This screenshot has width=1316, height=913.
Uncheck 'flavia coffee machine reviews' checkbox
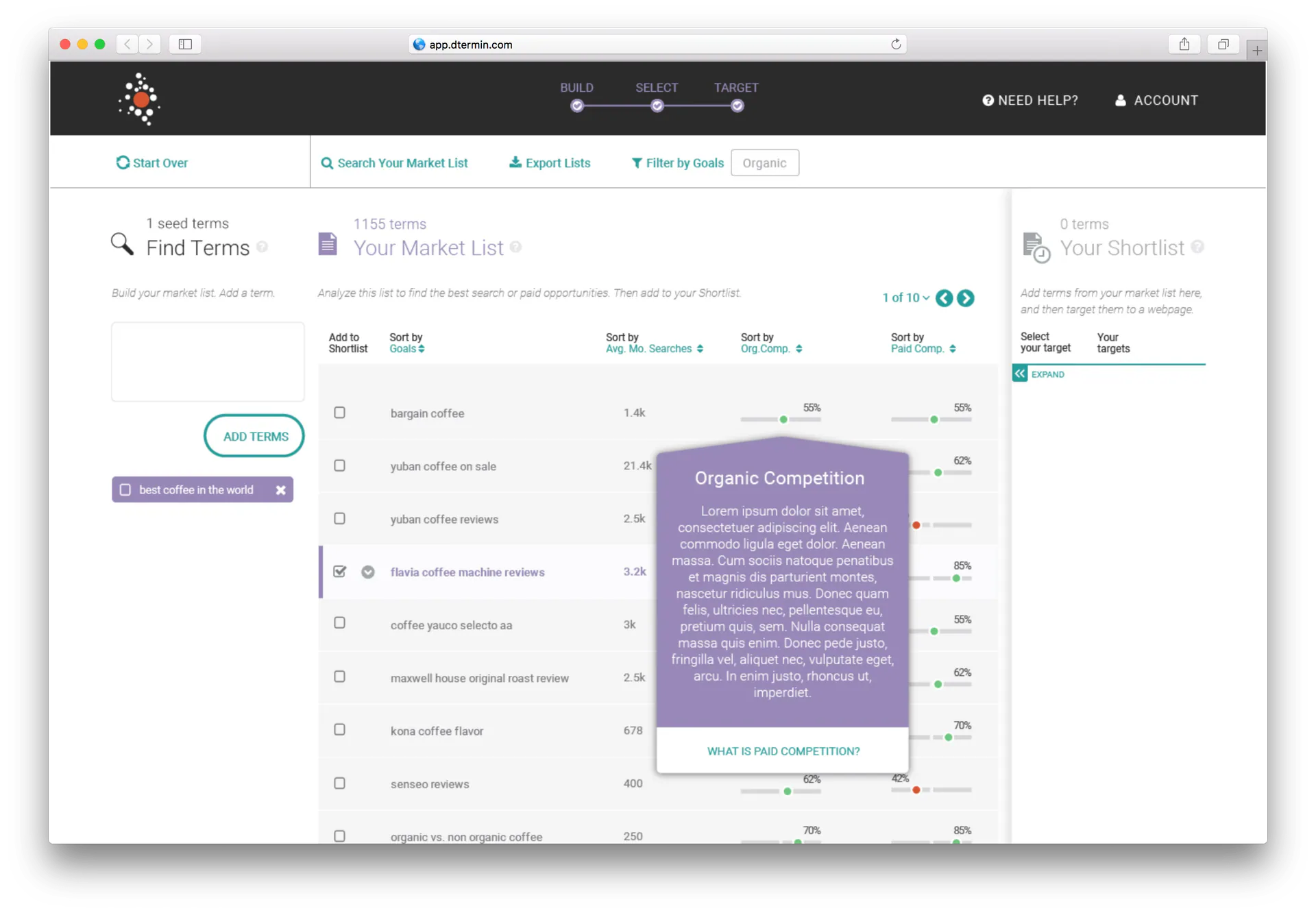pos(339,571)
